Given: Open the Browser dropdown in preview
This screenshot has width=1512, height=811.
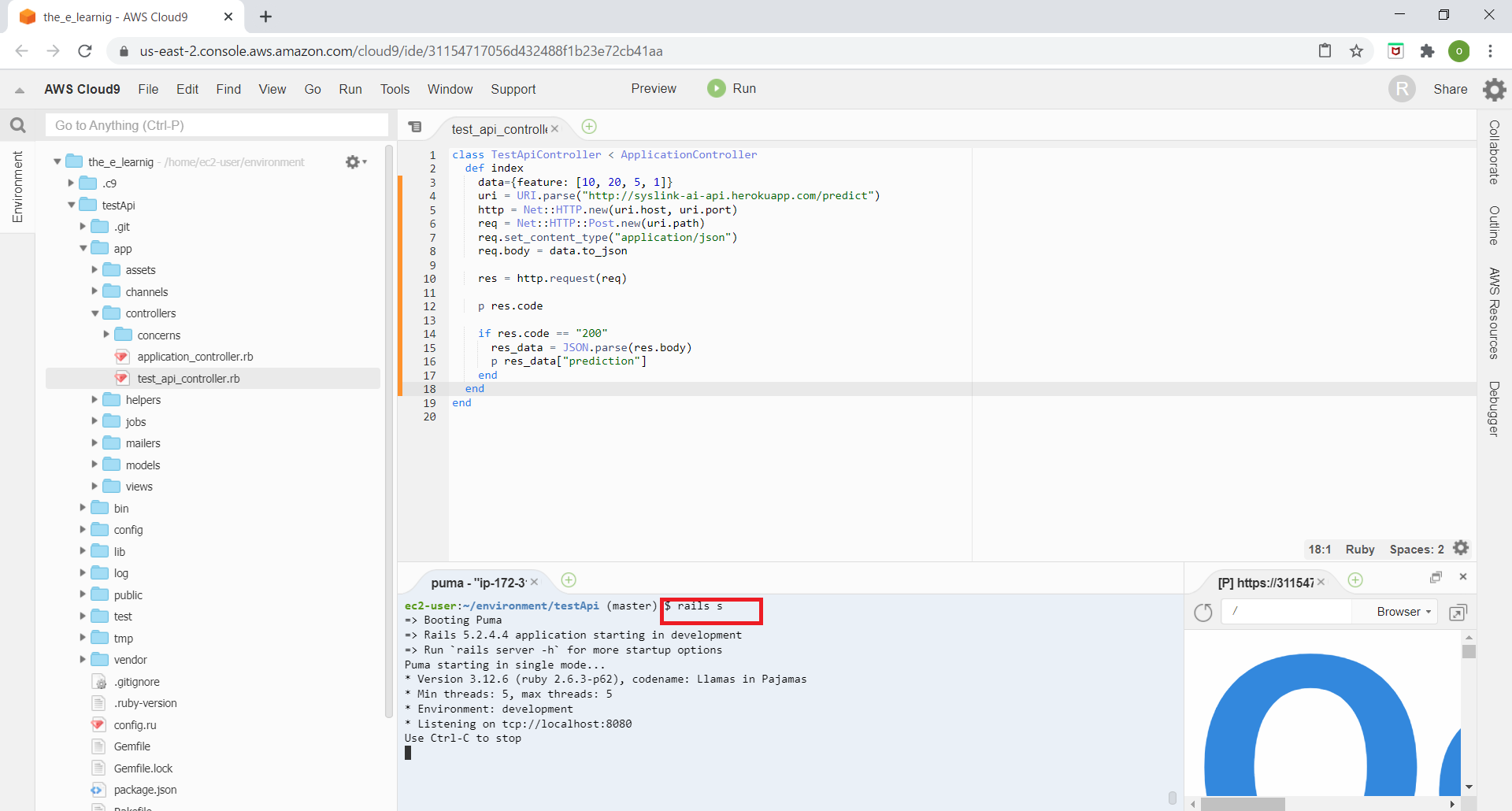Looking at the screenshot, I should point(1403,612).
